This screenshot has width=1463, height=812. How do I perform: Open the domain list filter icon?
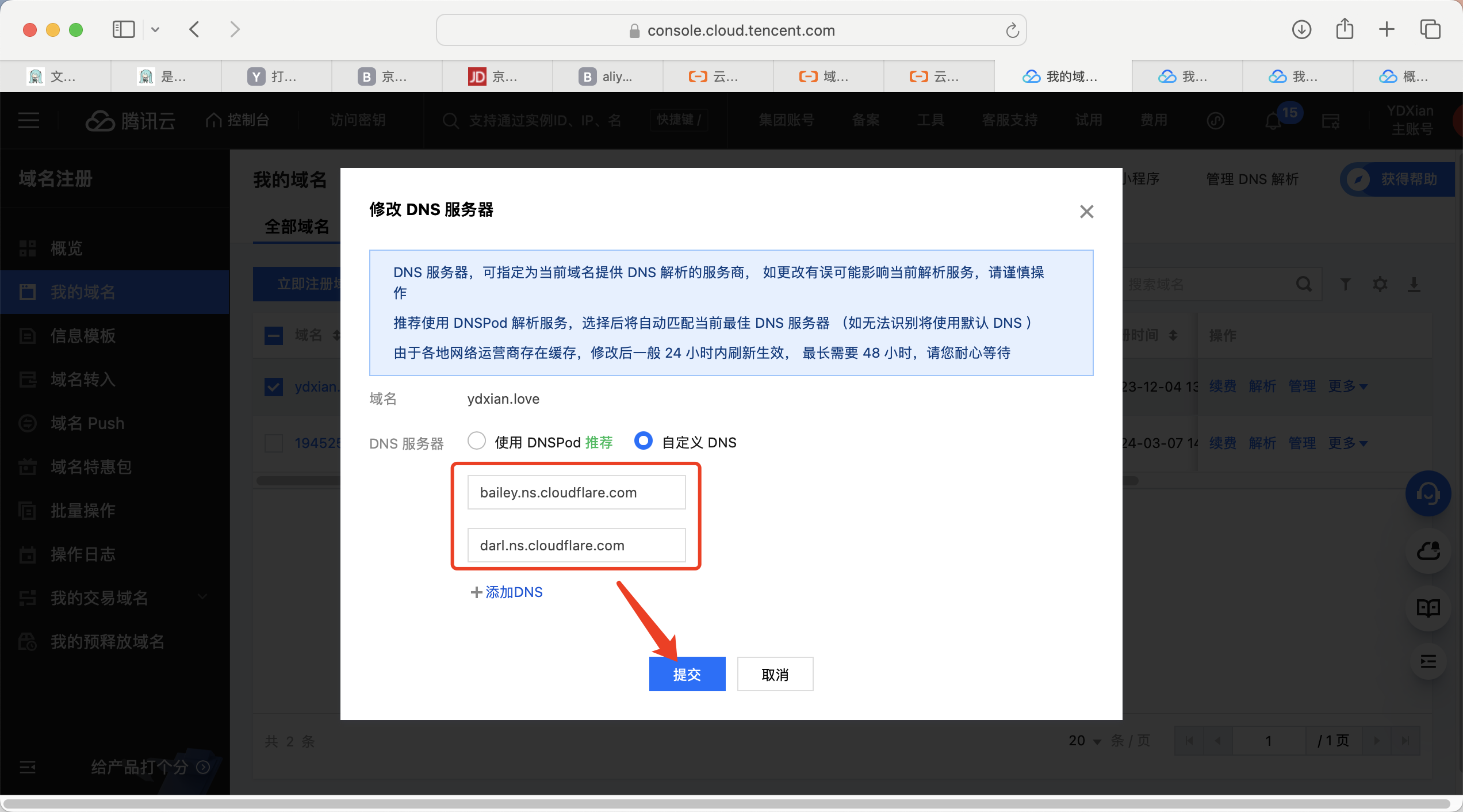pos(1346,284)
